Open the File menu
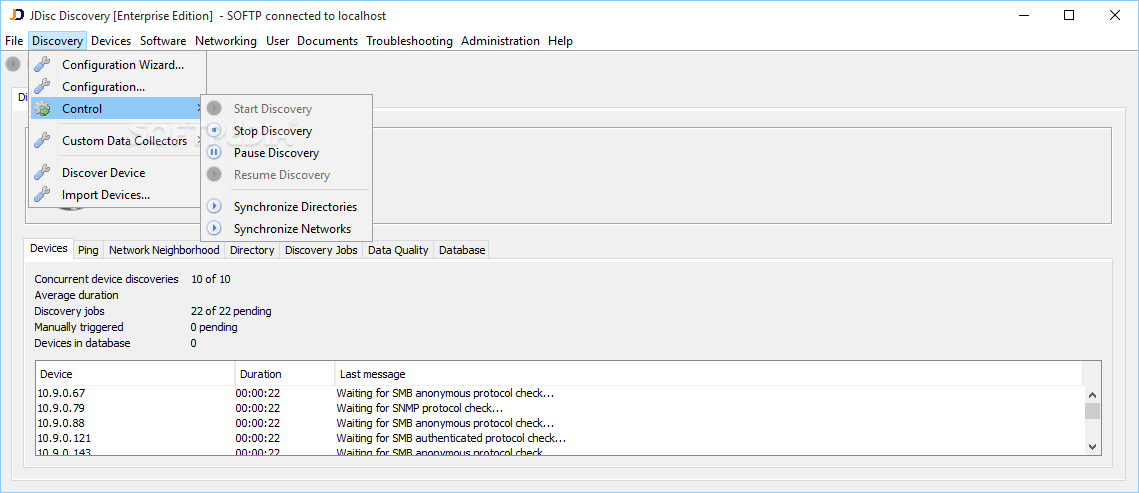The width and height of the screenshot is (1139, 493). [14, 41]
